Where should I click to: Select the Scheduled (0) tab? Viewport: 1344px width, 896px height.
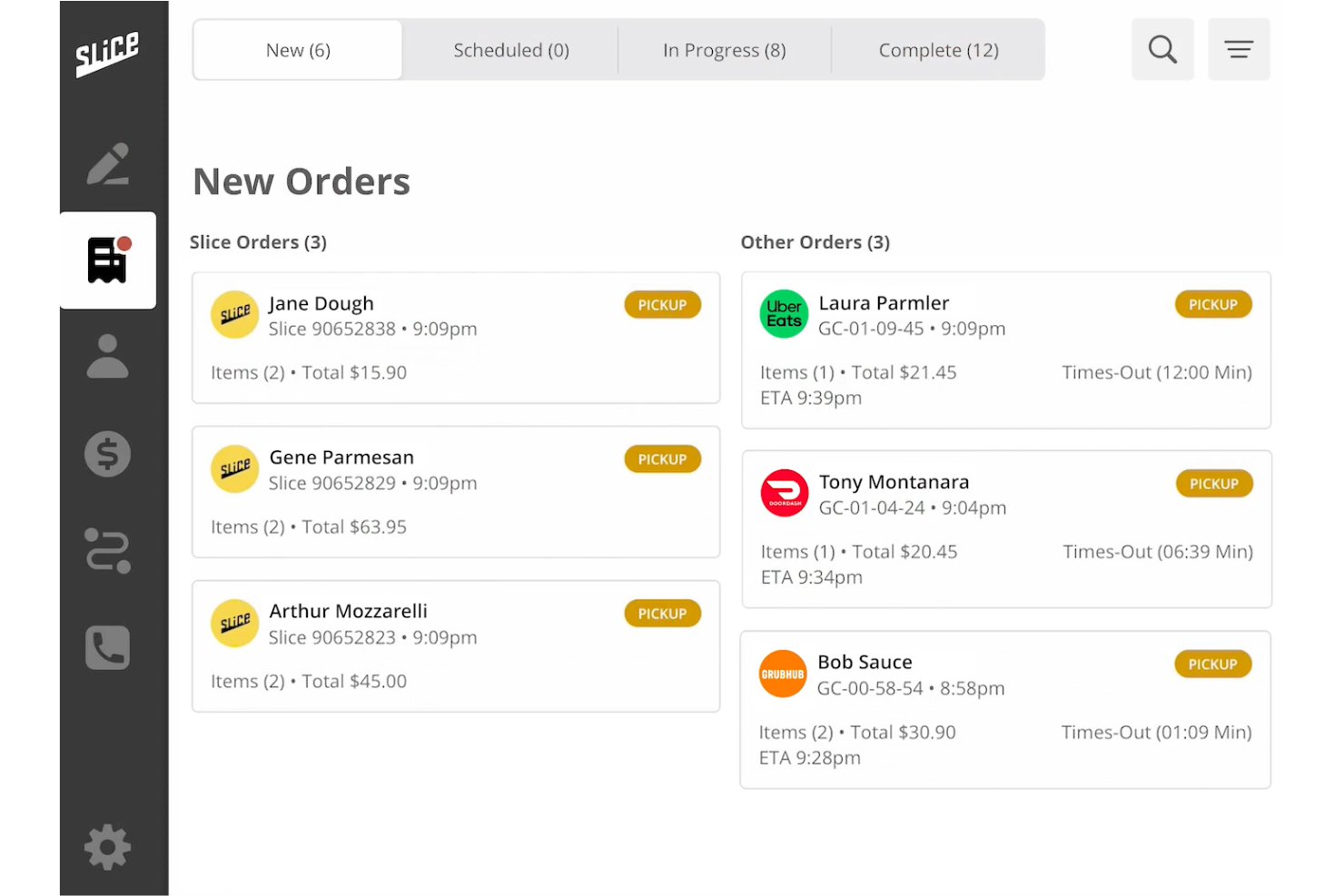(510, 50)
